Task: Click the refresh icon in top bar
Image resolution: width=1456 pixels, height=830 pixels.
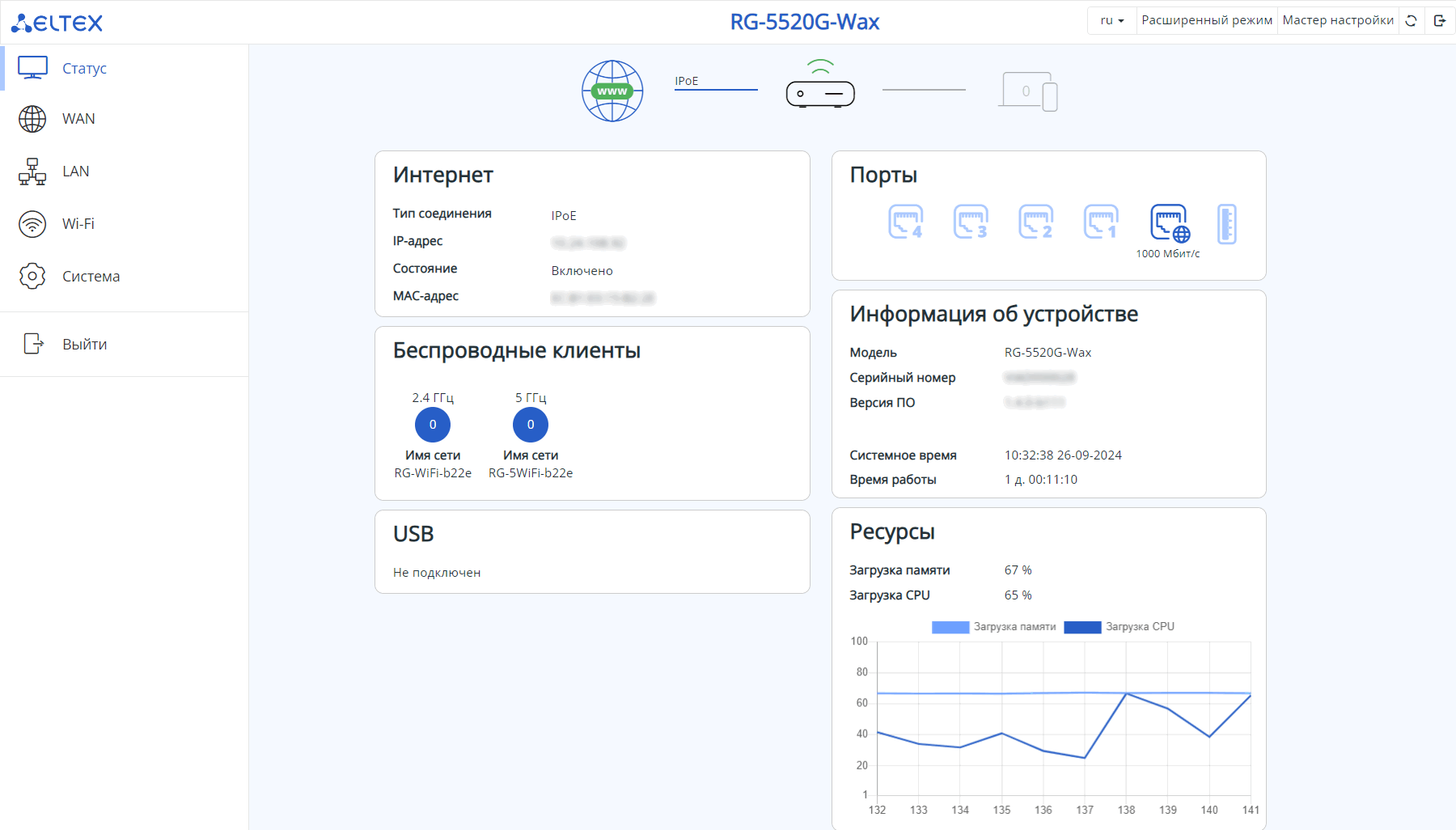Action: click(1411, 21)
